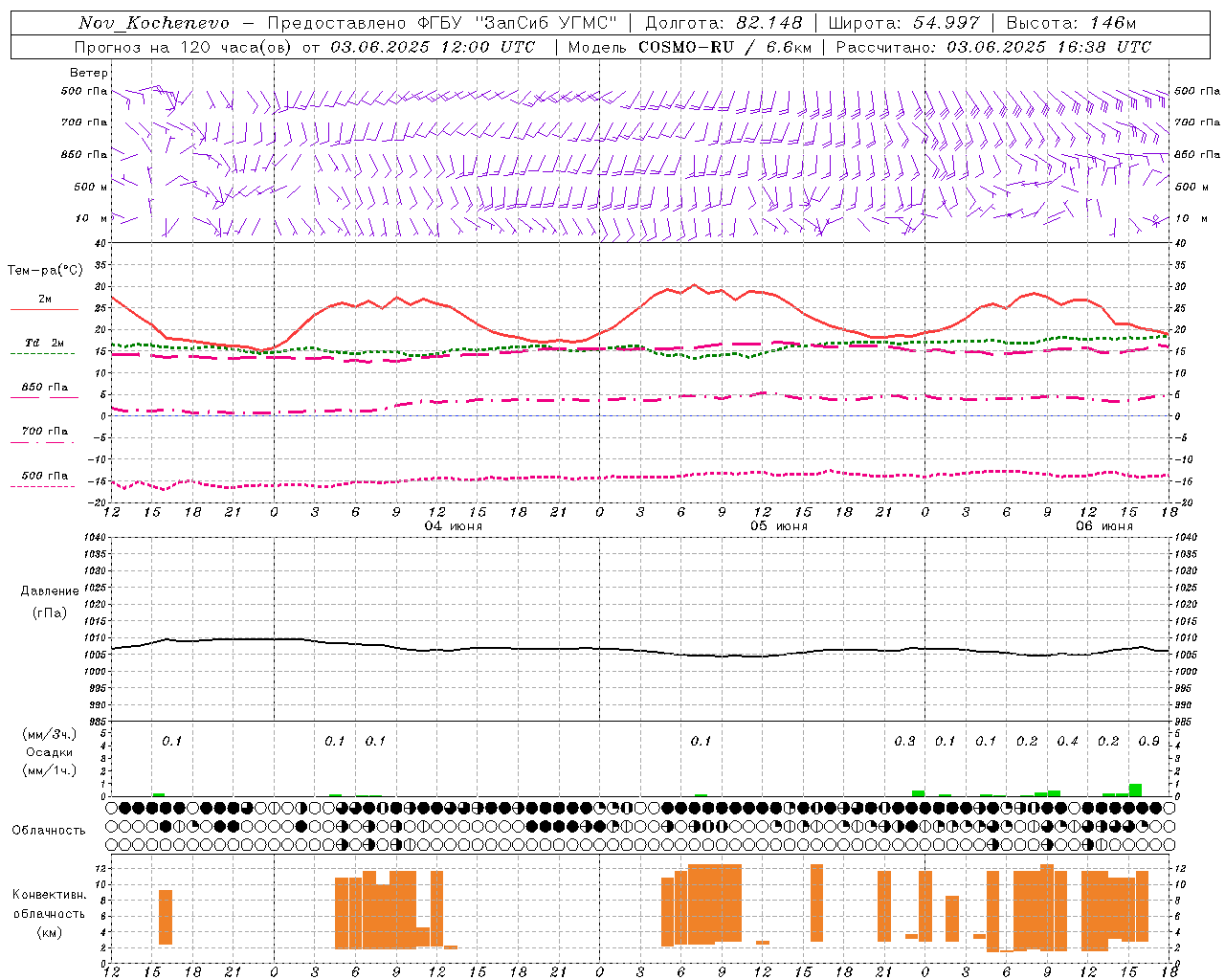Click the "Облачность" cloud cover label
This screenshot has height=980, width=1225.
click(x=49, y=831)
